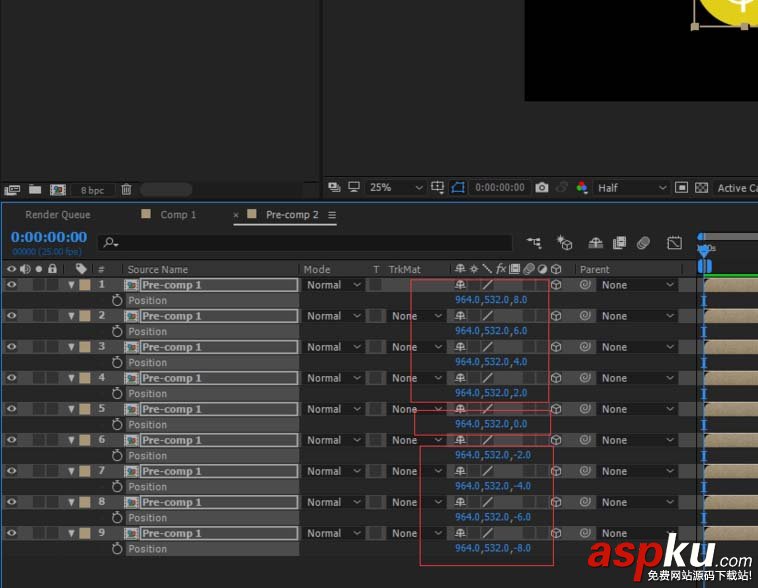Toggle the 3D layer switch on layer 5

[556, 409]
